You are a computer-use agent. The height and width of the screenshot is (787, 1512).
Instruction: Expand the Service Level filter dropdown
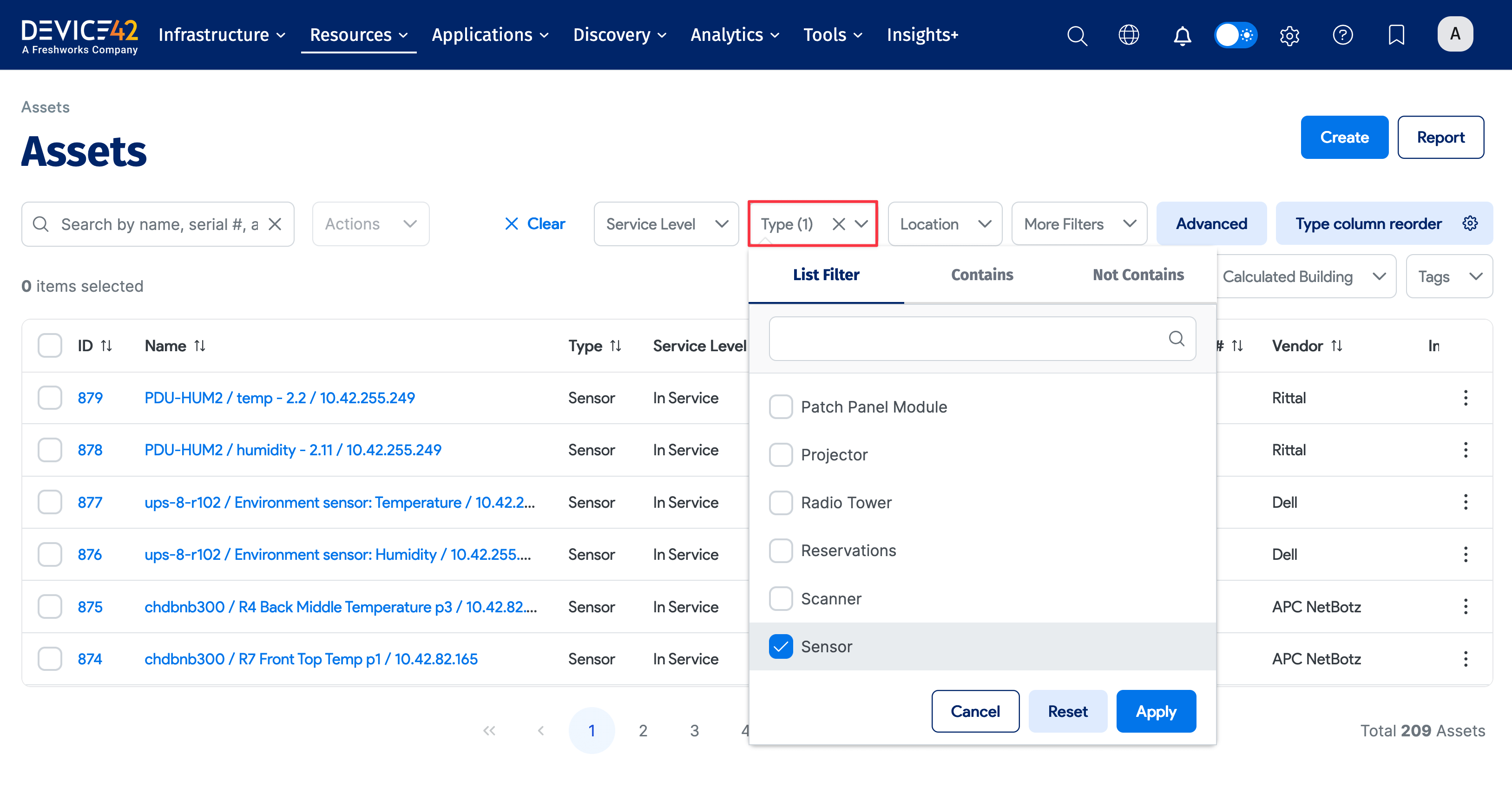pos(665,223)
